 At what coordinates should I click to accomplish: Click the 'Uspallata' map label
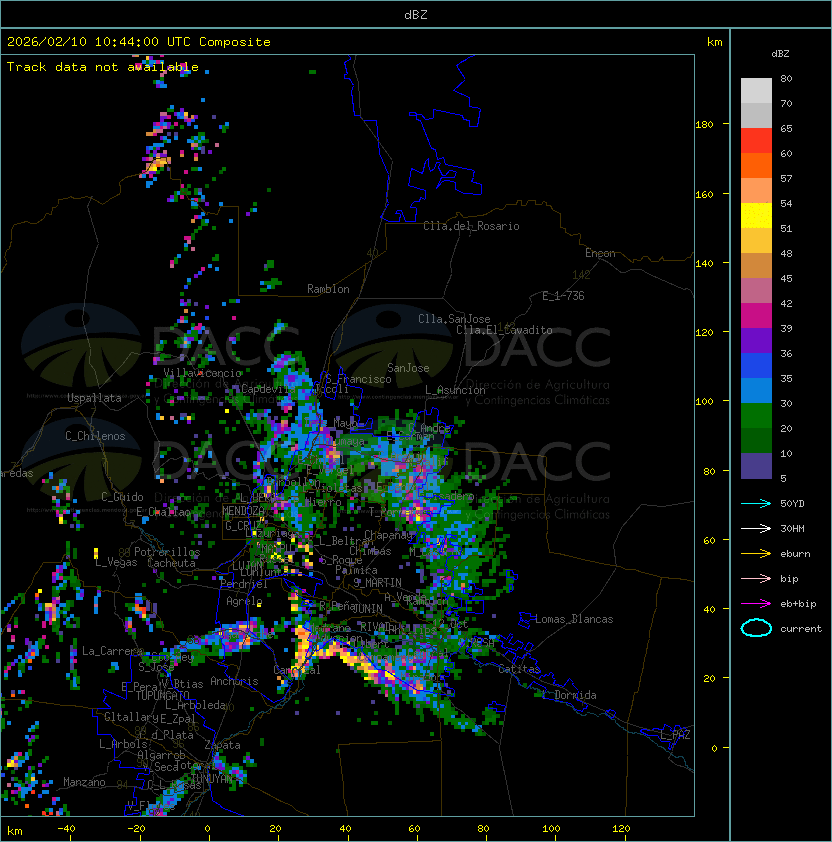(94, 398)
